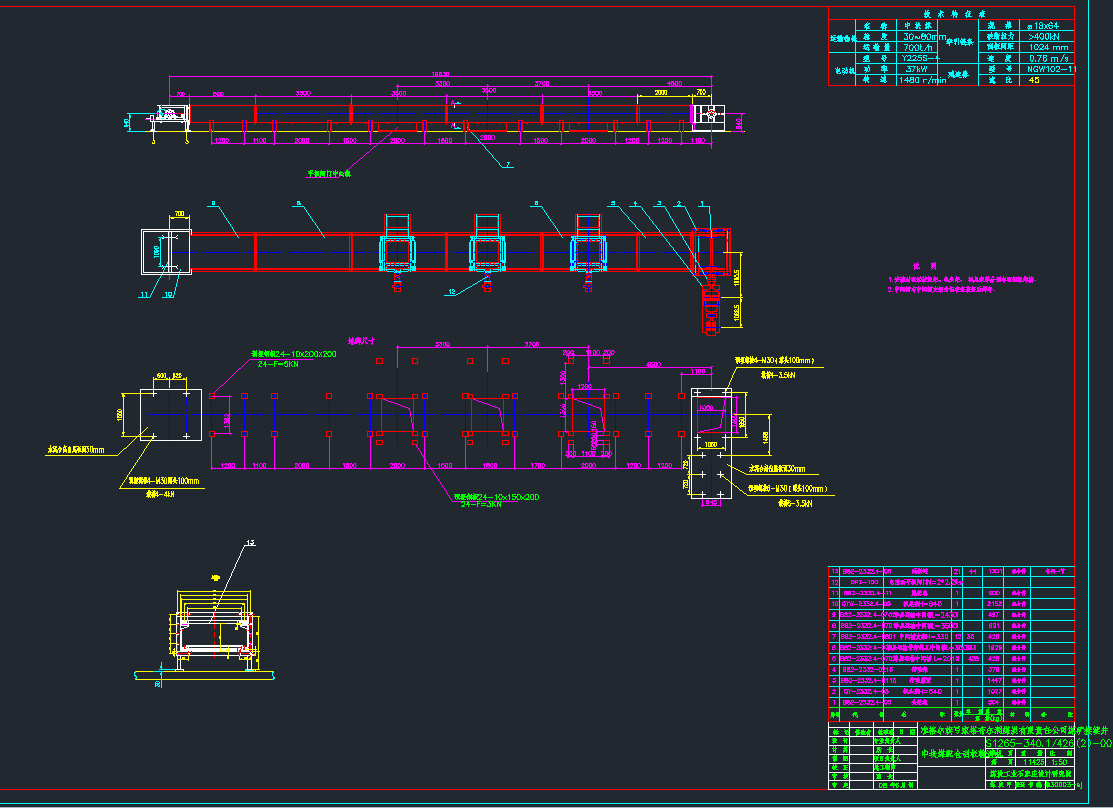Click the green 24-F=3KN annotation

(x=483, y=505)
